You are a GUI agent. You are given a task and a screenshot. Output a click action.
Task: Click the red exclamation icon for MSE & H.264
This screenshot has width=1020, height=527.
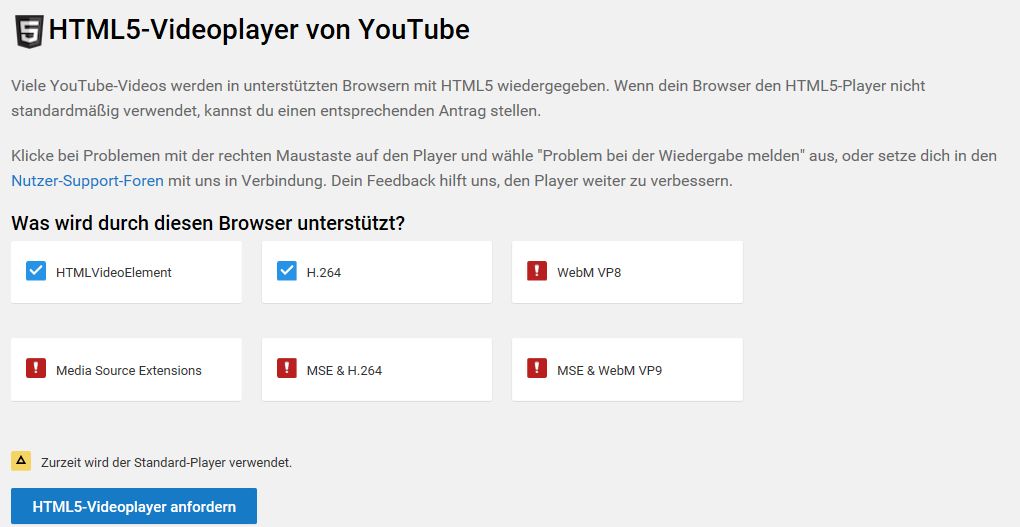(286, 368)
